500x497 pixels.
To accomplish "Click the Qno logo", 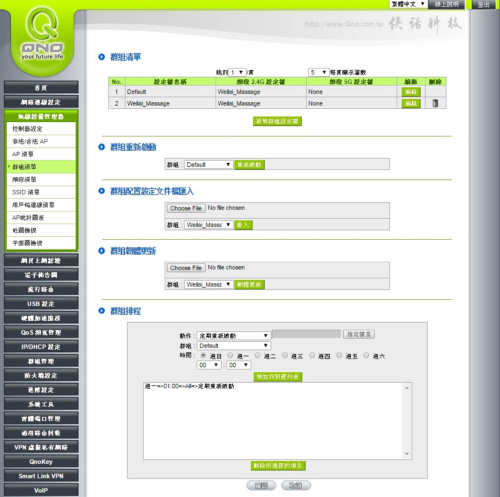I will click(x=42, y=36).
